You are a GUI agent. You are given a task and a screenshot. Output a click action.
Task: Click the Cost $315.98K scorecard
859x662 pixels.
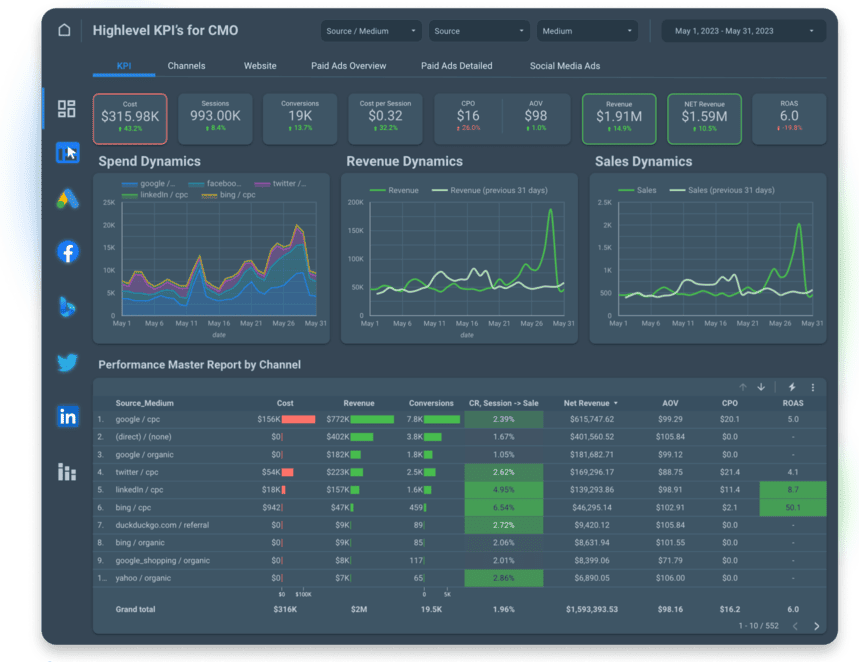coord(130,119)
